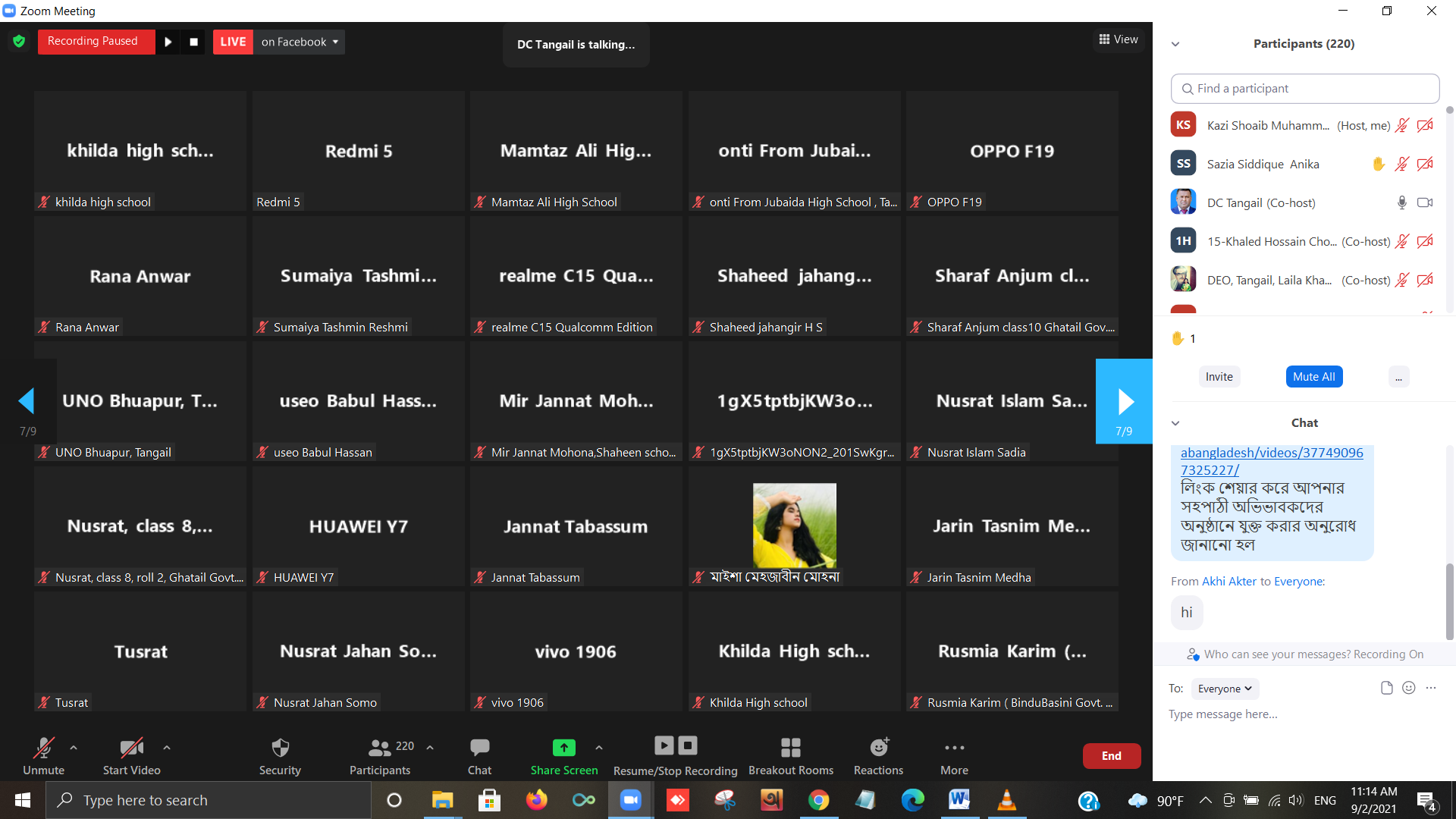Toggle Kazi Shoaib's muted mic icon
Image resolution: width=1456 pixels, height=819 pixels.
point(1402,125)
